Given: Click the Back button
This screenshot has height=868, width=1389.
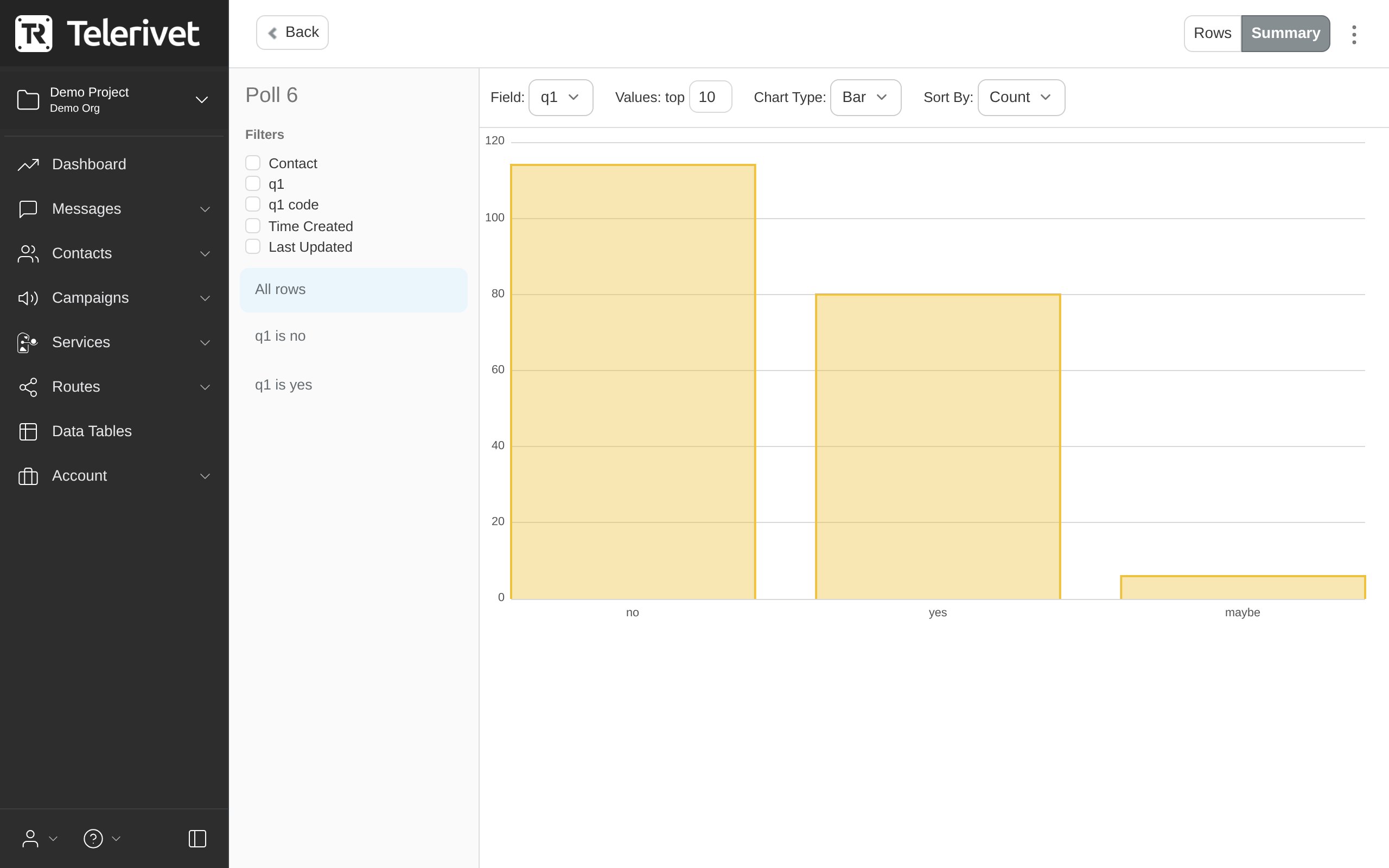Looking at the screenshot, I should tap(292, 32).
